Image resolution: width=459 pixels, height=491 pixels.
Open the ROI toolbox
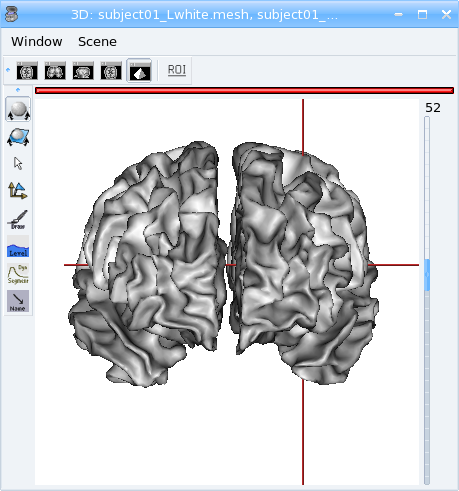pos(177,70)
